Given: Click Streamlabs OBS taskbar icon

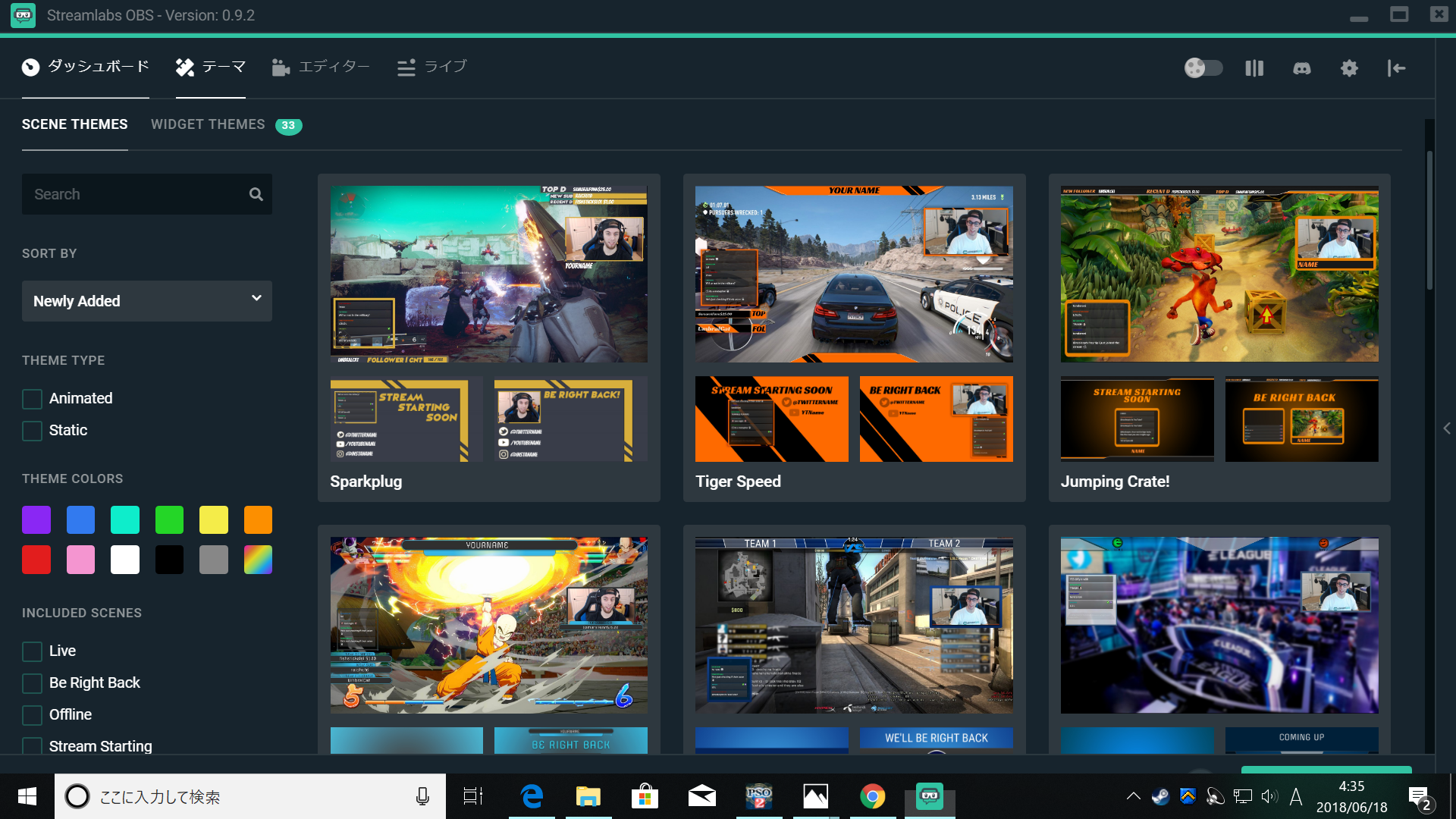Looking at the screenshot, I should tap(930, 796).
